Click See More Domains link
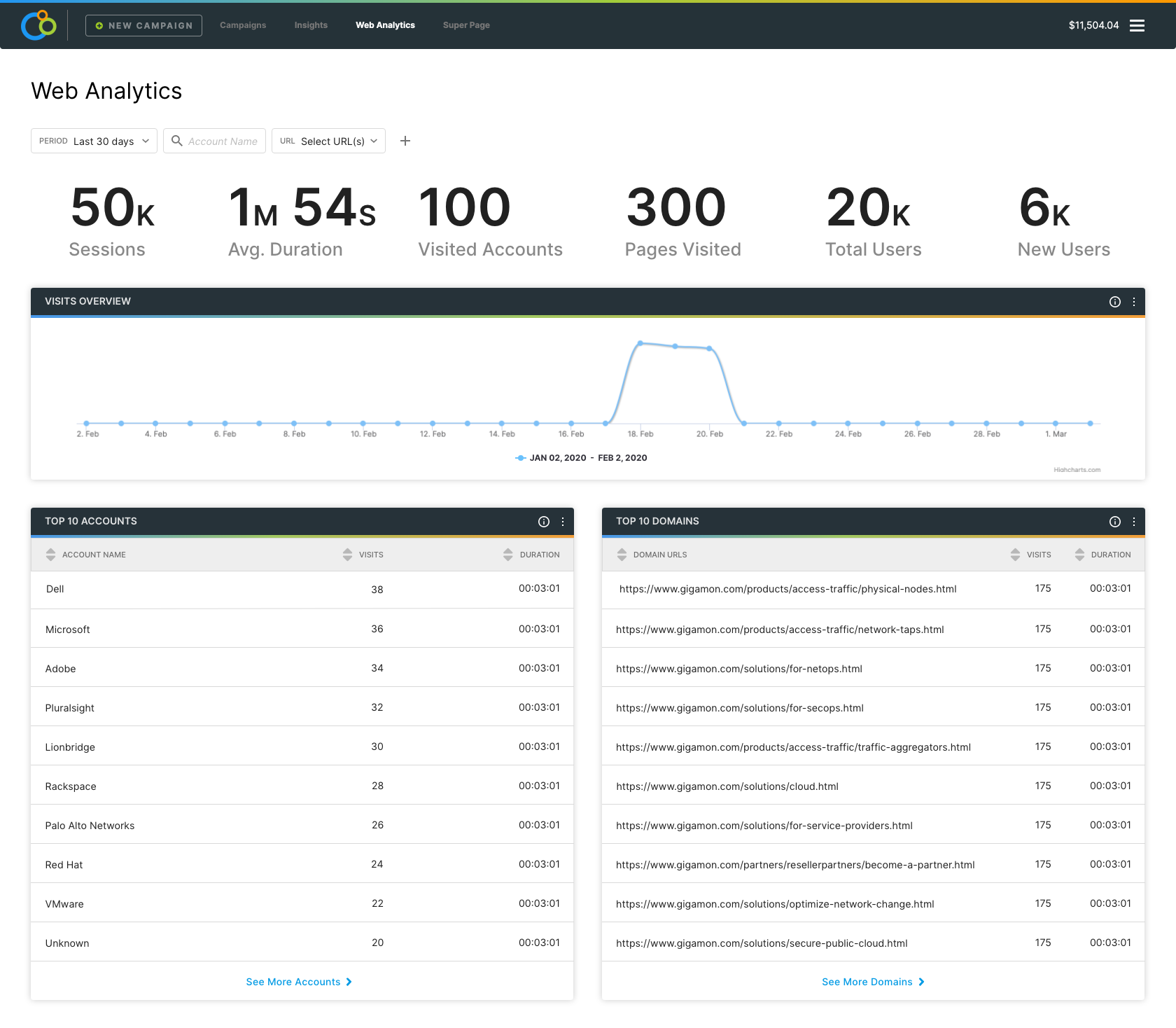The image size is (1176, 1028). coord(867,982)
